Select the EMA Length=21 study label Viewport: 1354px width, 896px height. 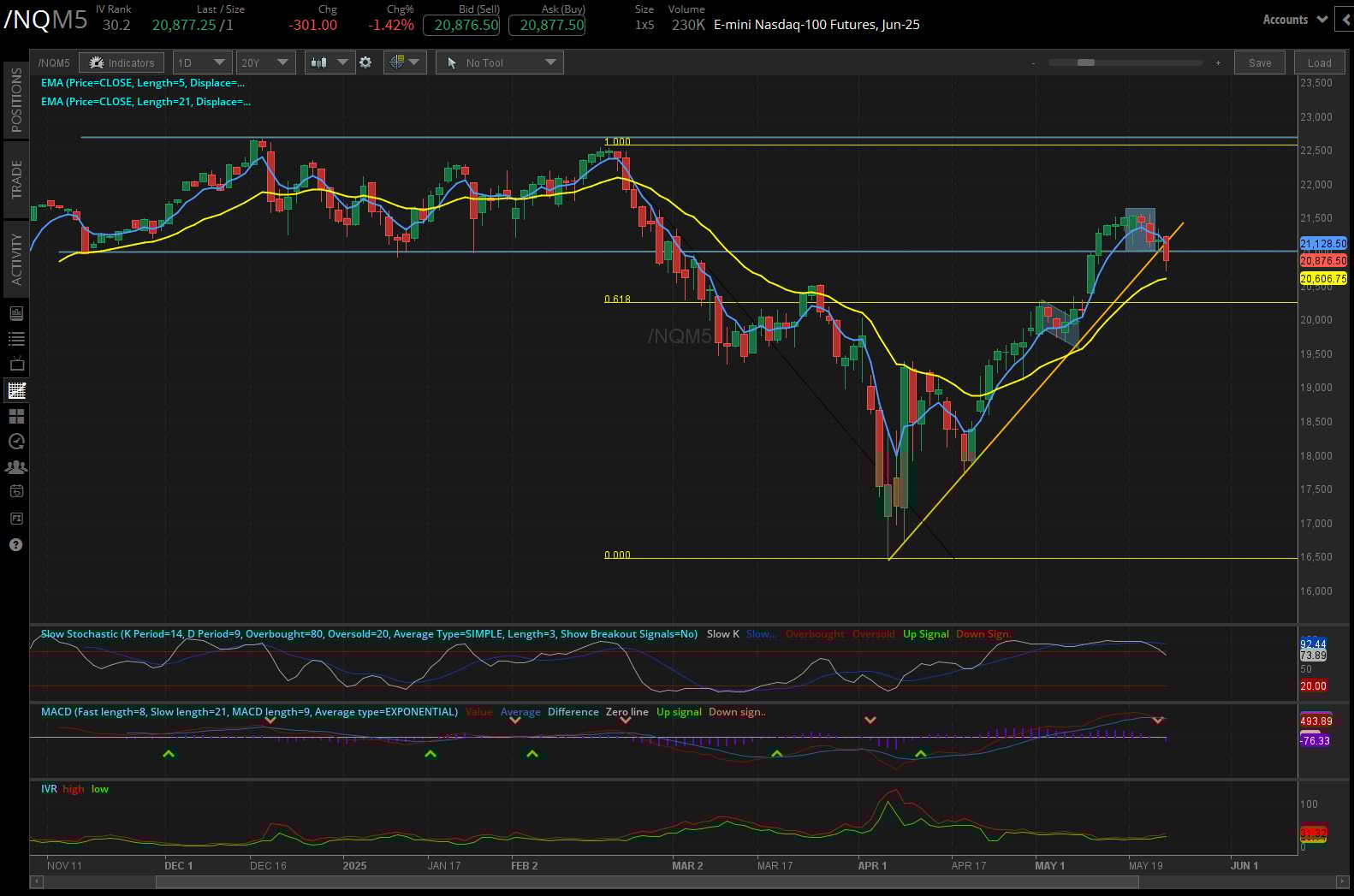tap(145, 102)
